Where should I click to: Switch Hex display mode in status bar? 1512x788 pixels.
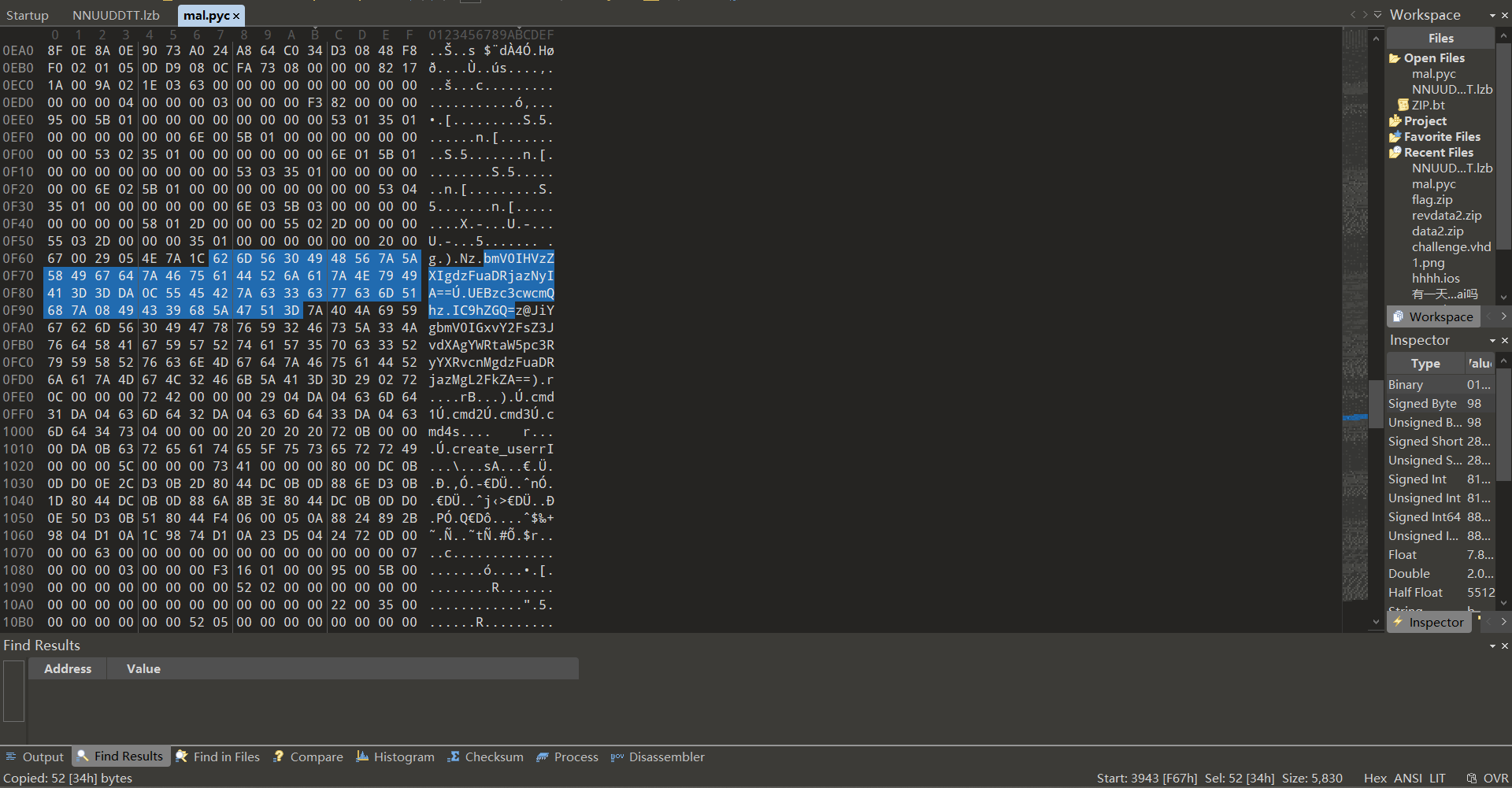point(1375,778)
